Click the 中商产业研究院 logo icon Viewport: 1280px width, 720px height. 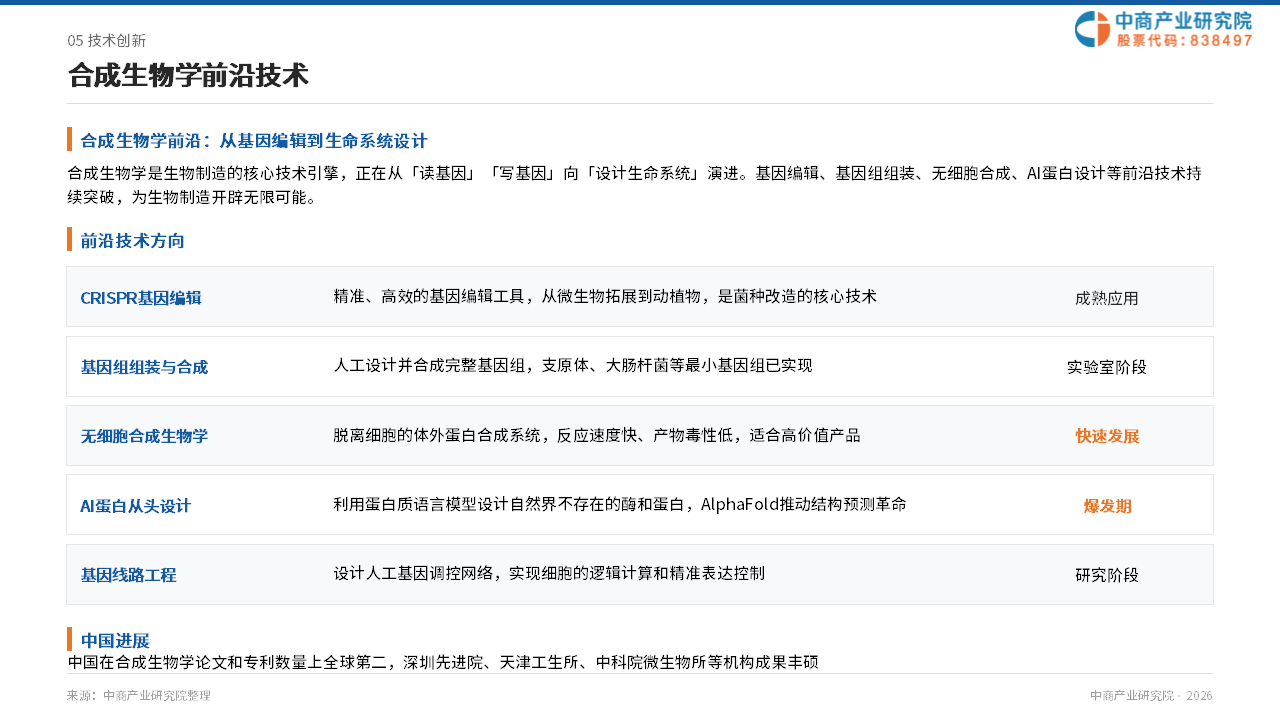1093,29
